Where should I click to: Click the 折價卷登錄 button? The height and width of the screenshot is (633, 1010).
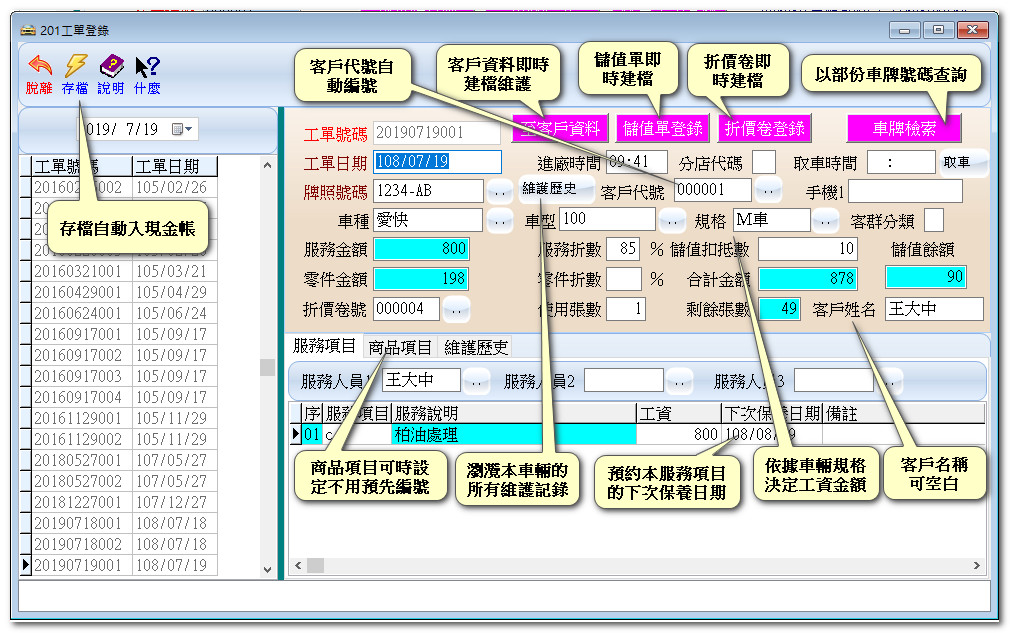764,128
